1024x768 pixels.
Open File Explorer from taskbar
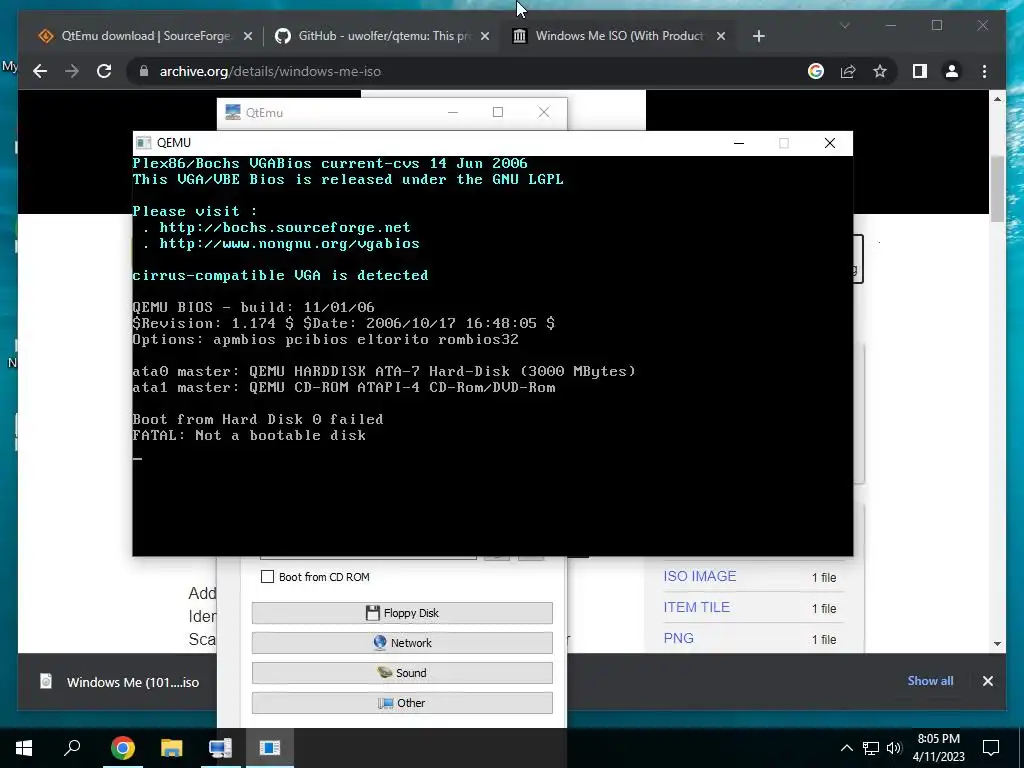(x=172, y=748)
